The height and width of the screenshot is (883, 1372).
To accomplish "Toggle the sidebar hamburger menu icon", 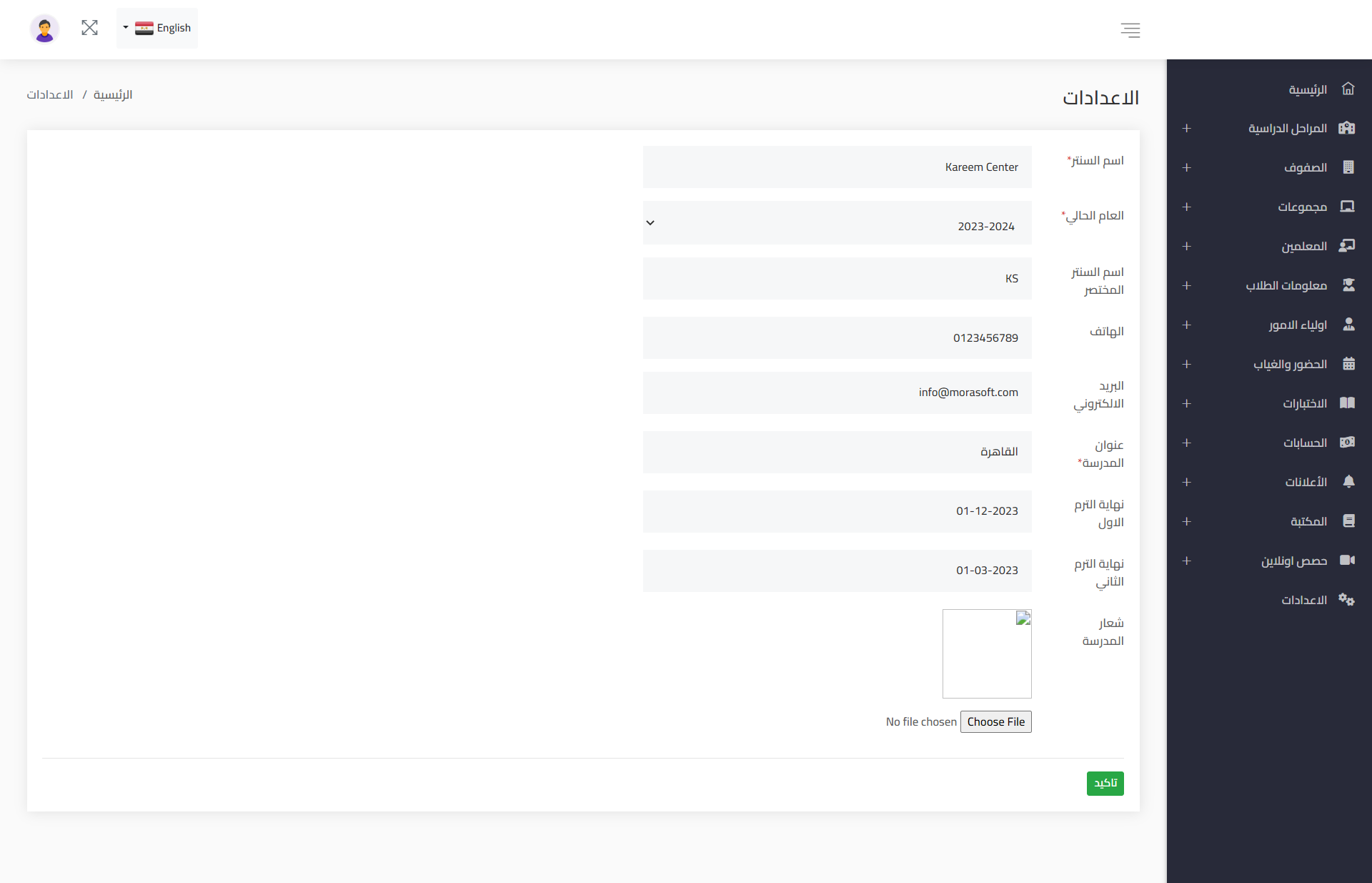I will pos(1130,30).
